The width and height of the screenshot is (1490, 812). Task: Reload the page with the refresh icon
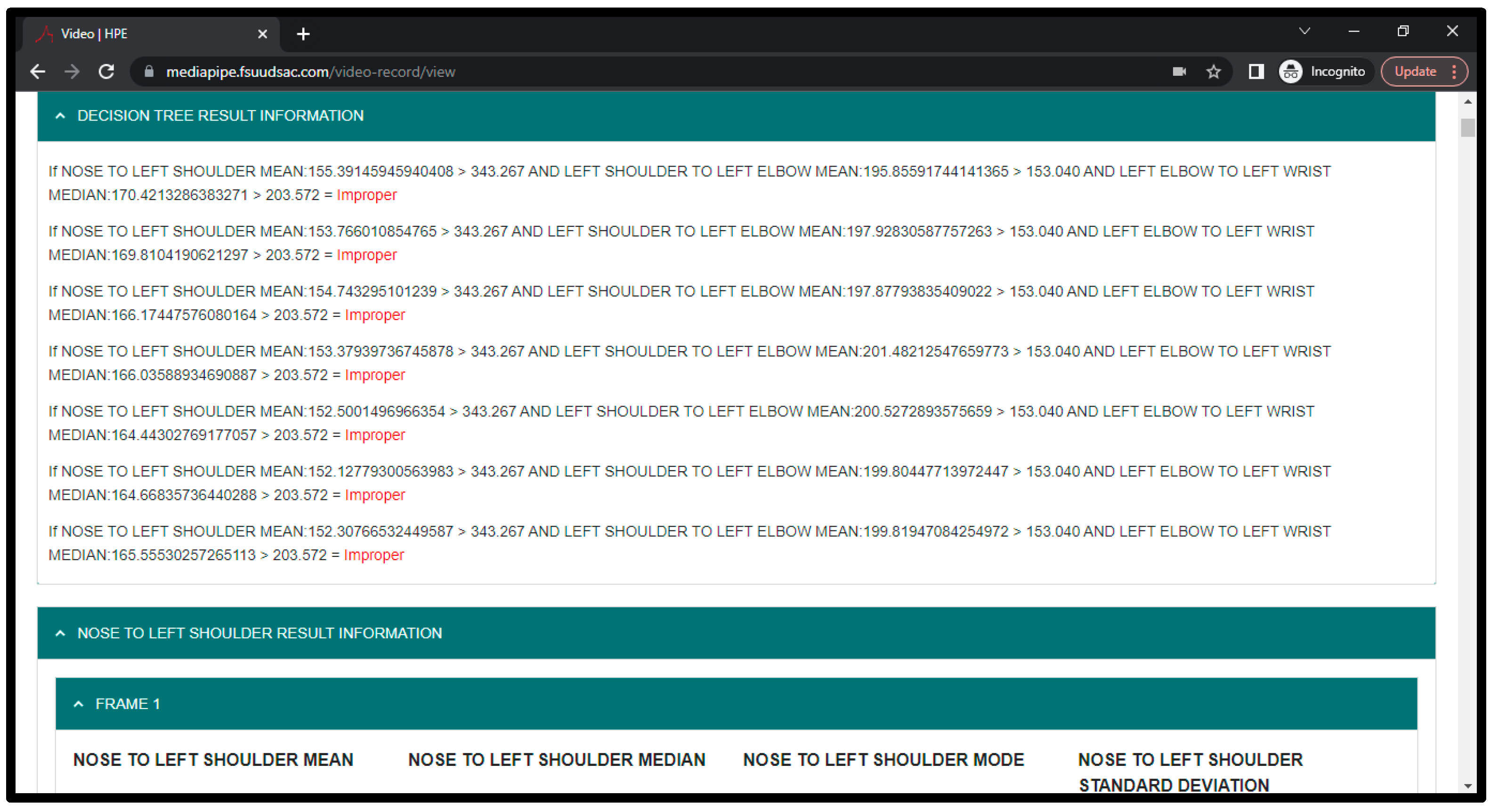(x=106, y=72)
